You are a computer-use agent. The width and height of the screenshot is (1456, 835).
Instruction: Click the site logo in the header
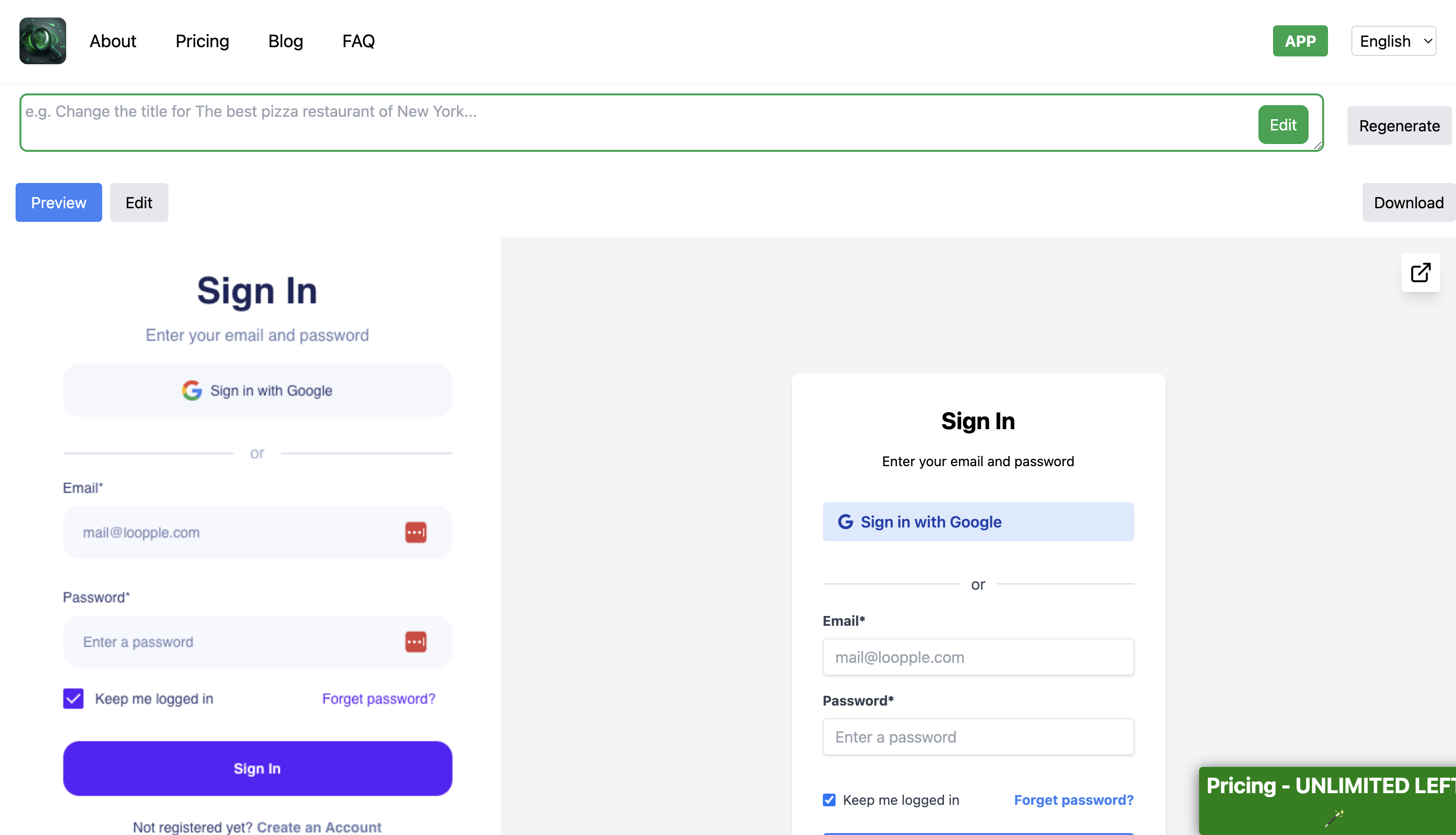click(x=42, y=41)
